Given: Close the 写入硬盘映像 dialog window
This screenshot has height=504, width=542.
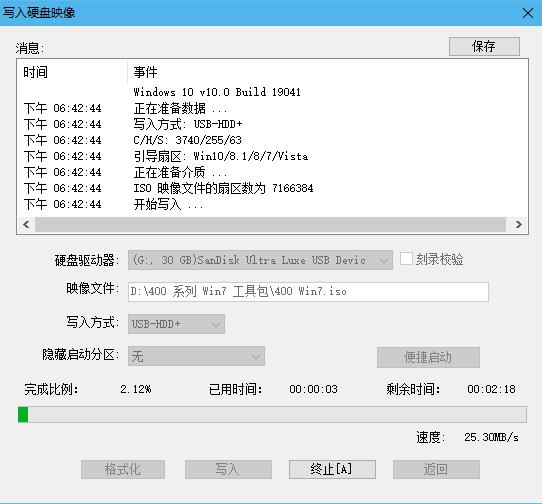Looking at the screenshot, I should click(527, 13).
